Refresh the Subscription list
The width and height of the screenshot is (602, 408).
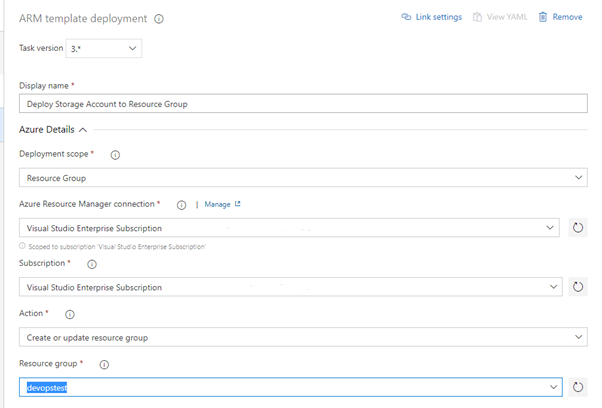577,287
